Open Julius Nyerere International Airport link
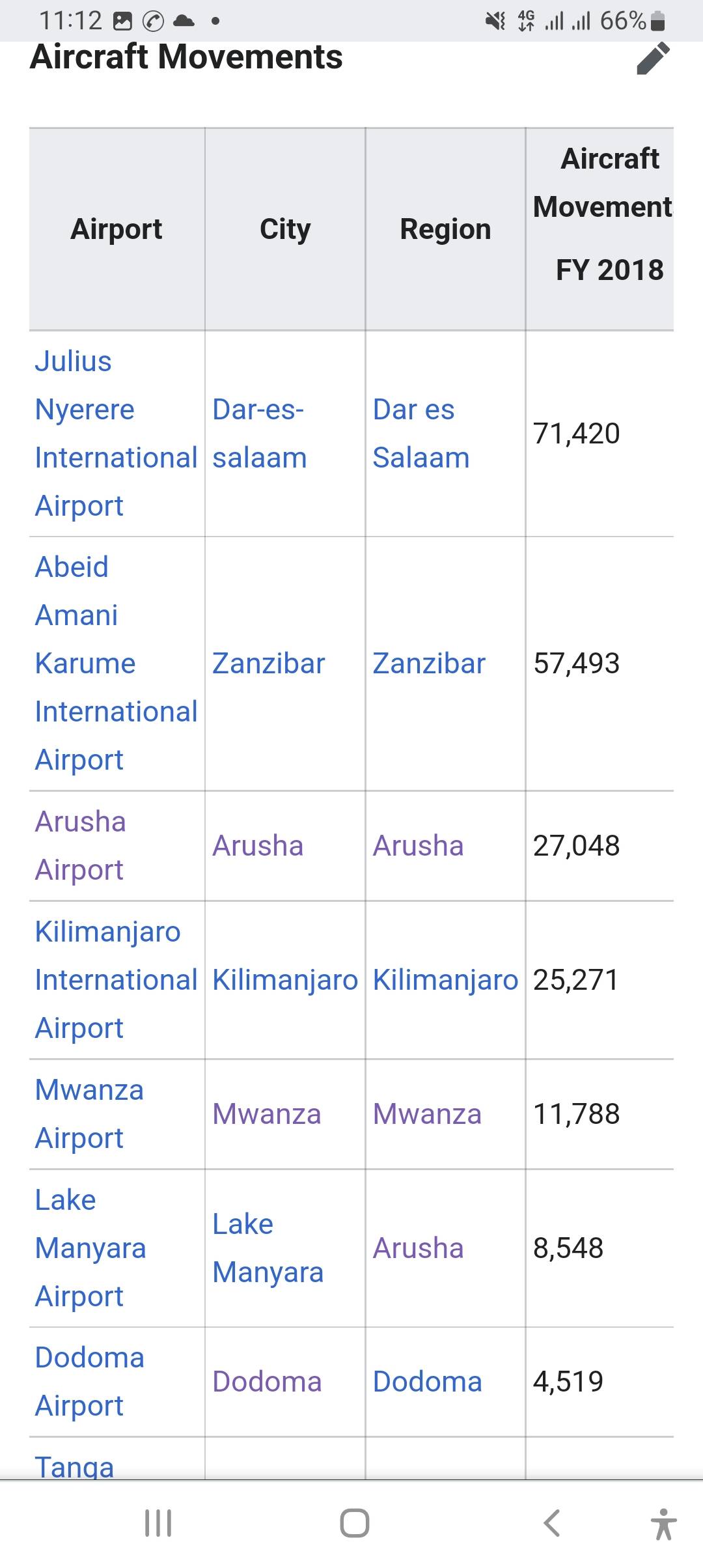The image size is (703, 1568). 116,434
